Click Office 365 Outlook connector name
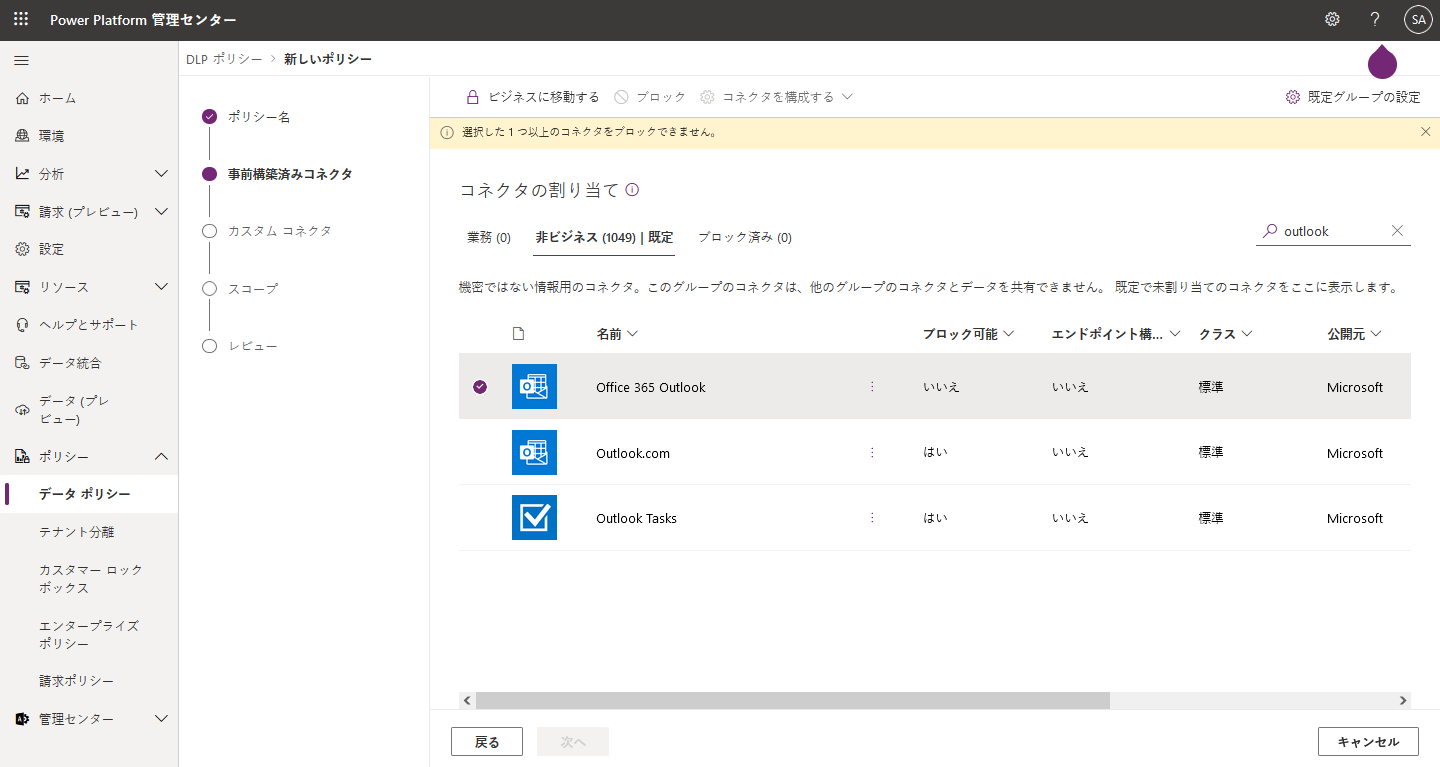The image size is (1440, 767). click(651, 387)
